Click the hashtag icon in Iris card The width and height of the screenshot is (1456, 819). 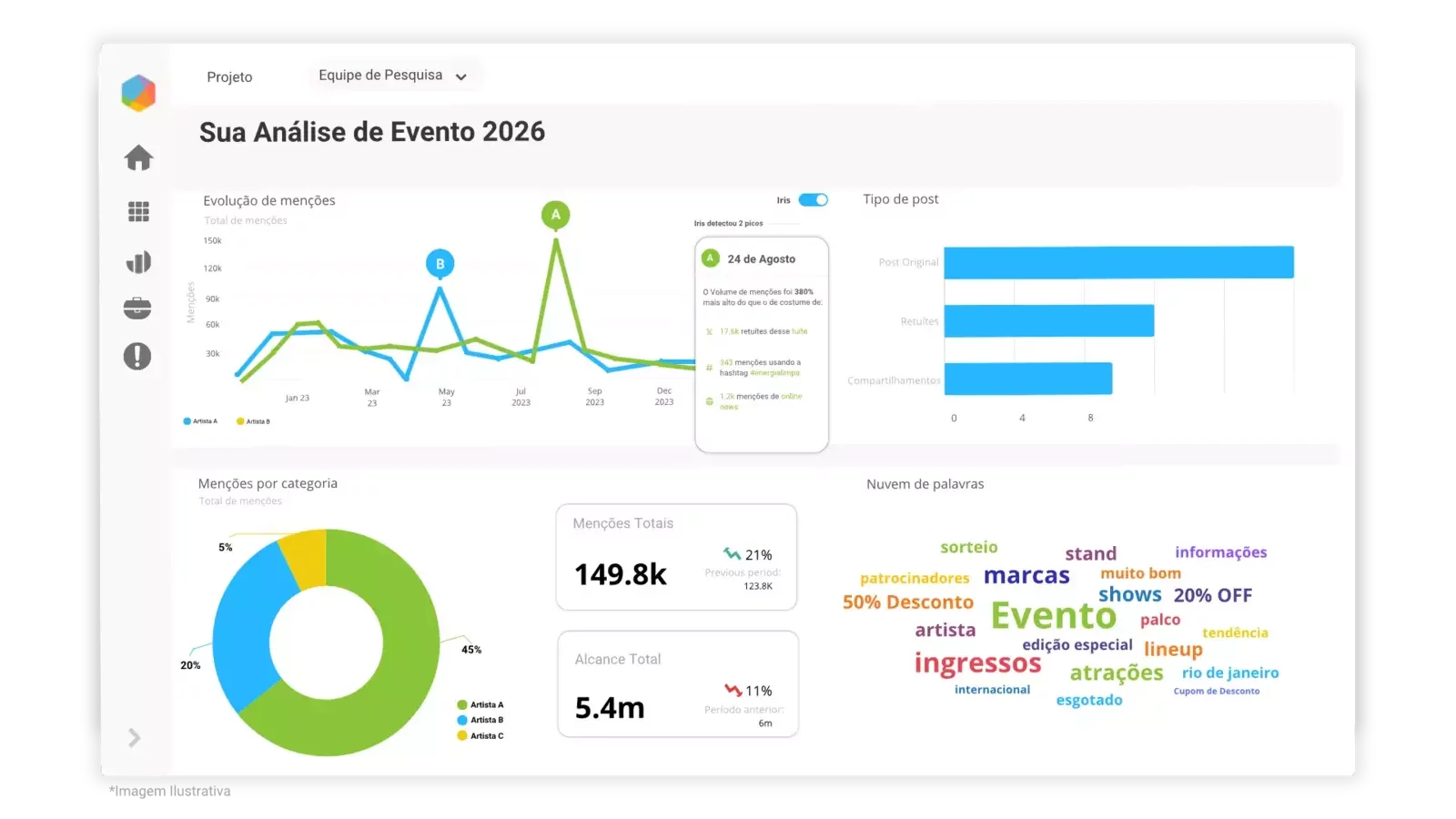coord(709,368)
